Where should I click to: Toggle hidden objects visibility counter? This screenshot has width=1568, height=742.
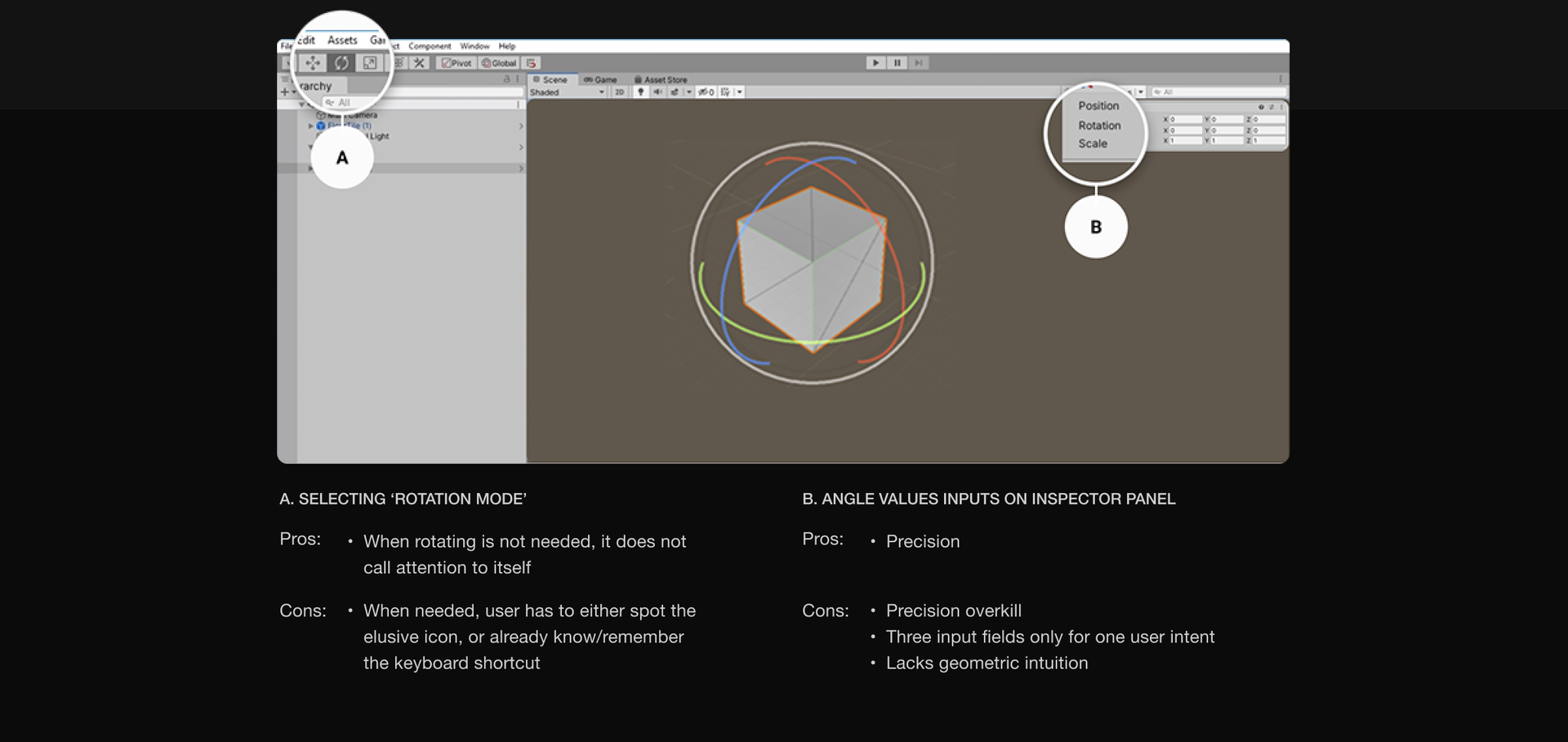[x=706, y=92]
